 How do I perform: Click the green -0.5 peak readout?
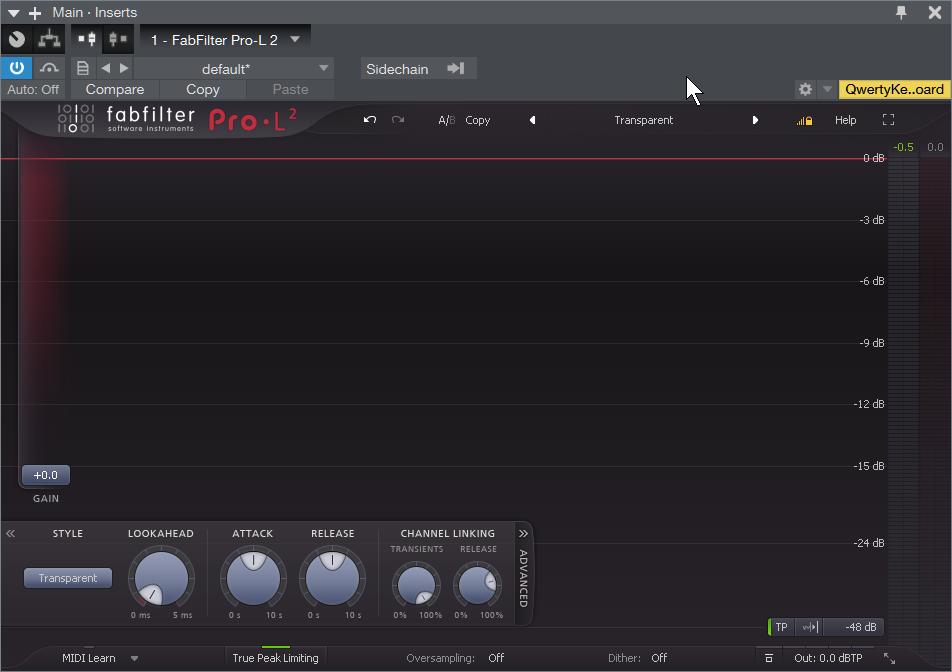(903, 148)
